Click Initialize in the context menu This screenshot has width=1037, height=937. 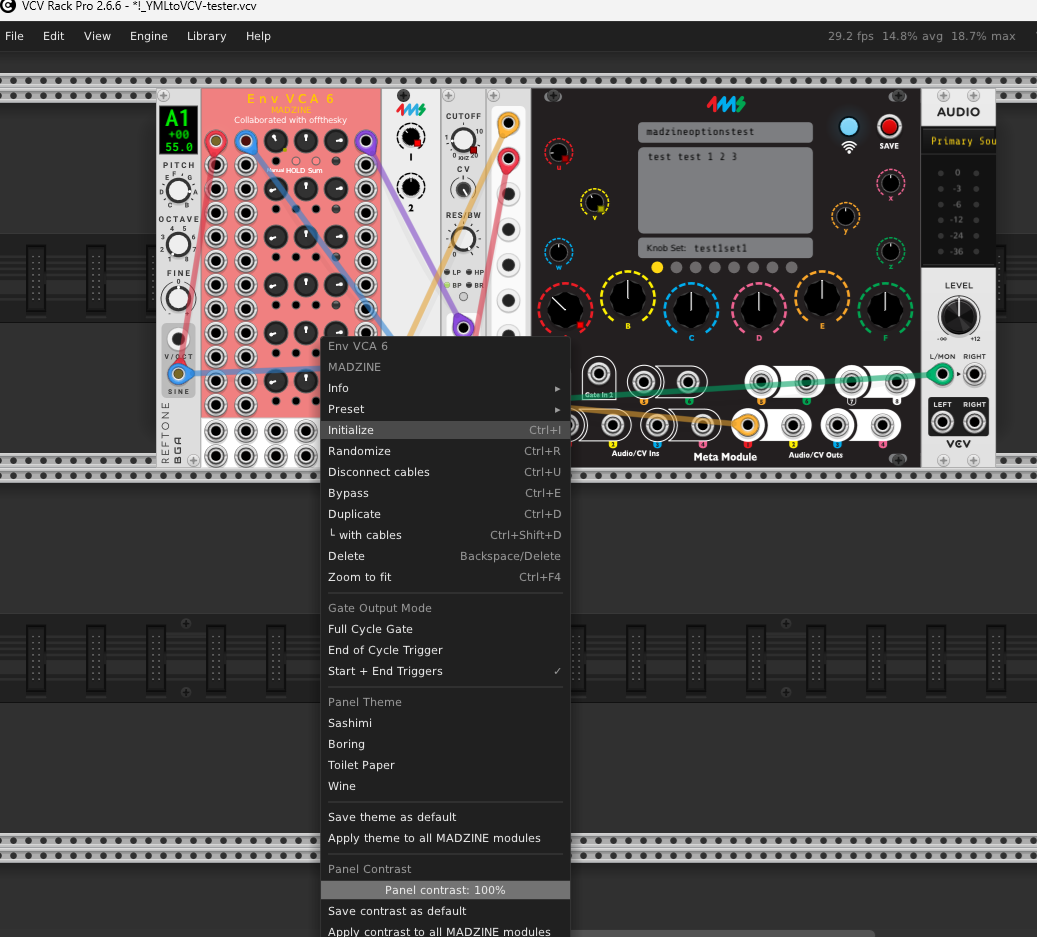click(351, 430)
